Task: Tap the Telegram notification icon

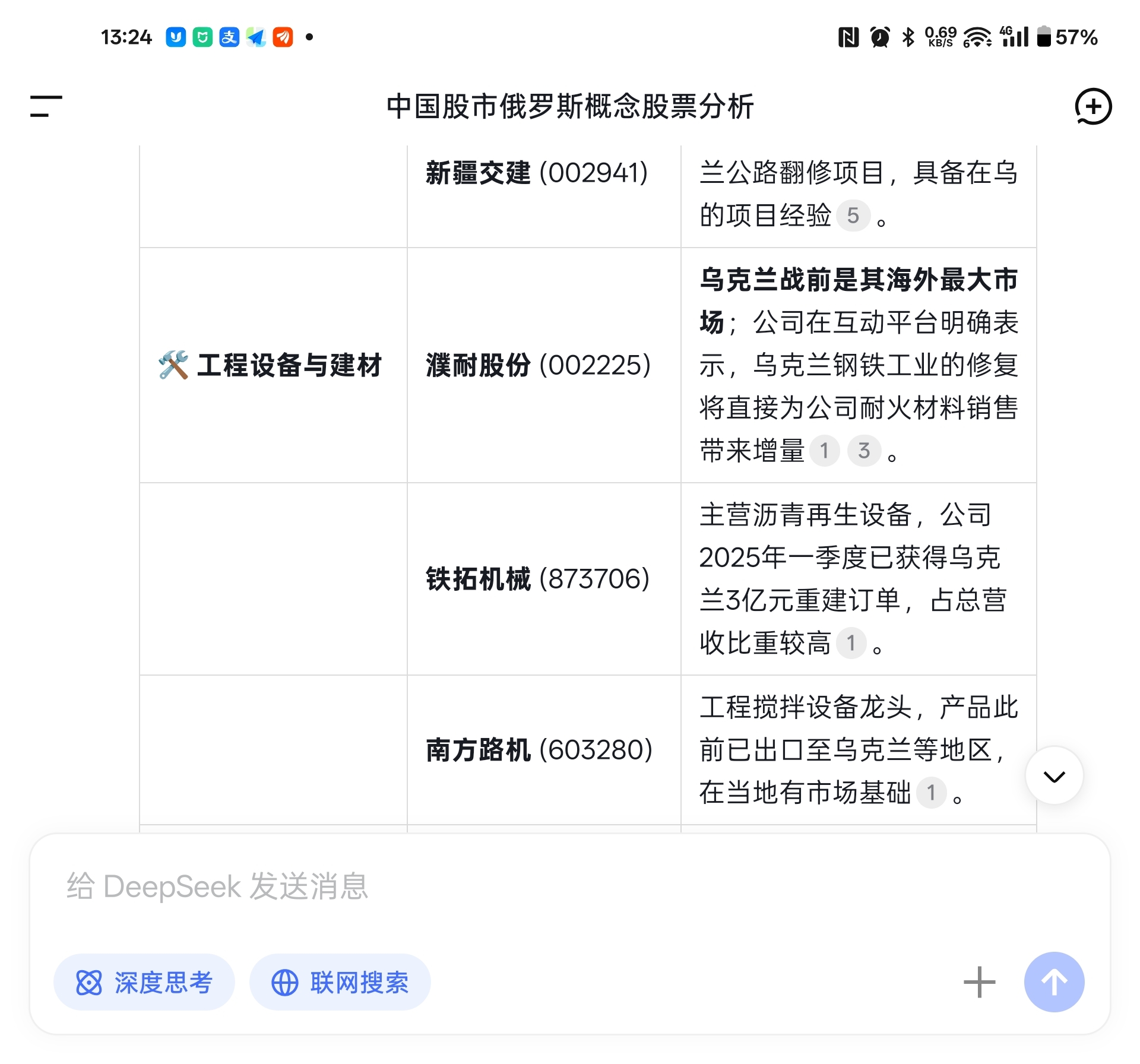Action: (256, 37)
